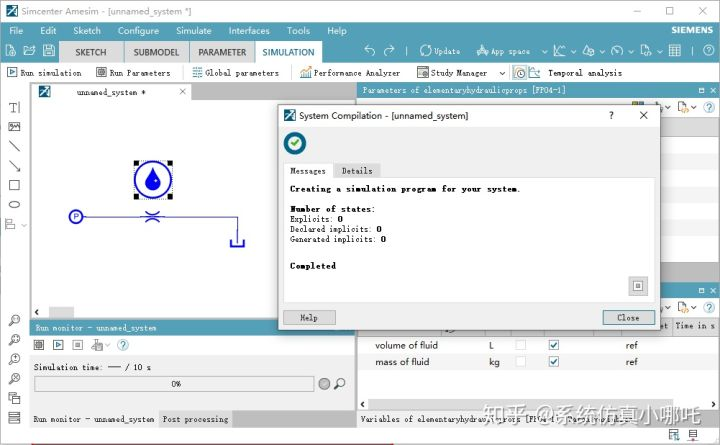Click the run parameters icon in Run monitor
Screen dimensions: 720x445
pyautogui.click(x=39, y=344)
